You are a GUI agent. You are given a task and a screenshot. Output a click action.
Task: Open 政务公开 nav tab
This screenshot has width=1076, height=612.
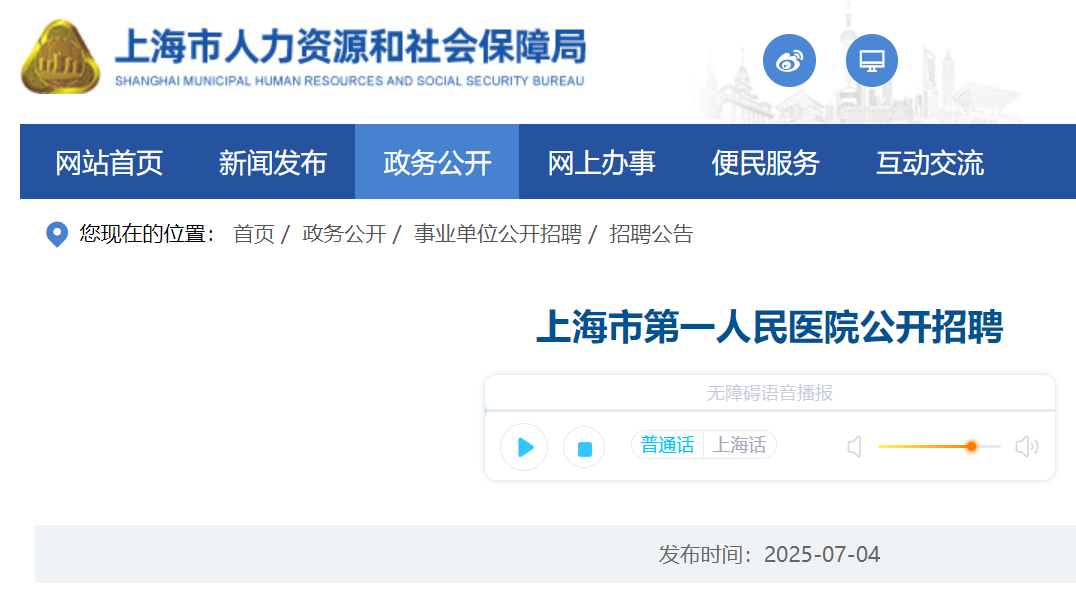coord(437,163)
